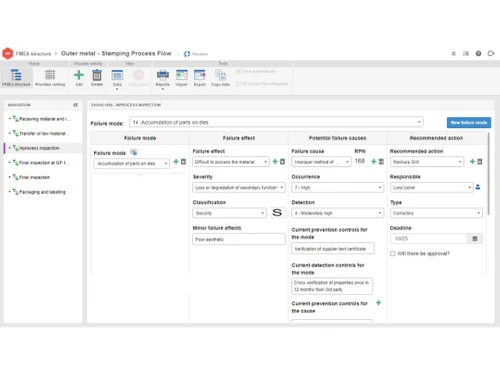Viewport: 500px width, 375px height.
Task: Click the Deadline date input field
Action: (x=429, y=239)
